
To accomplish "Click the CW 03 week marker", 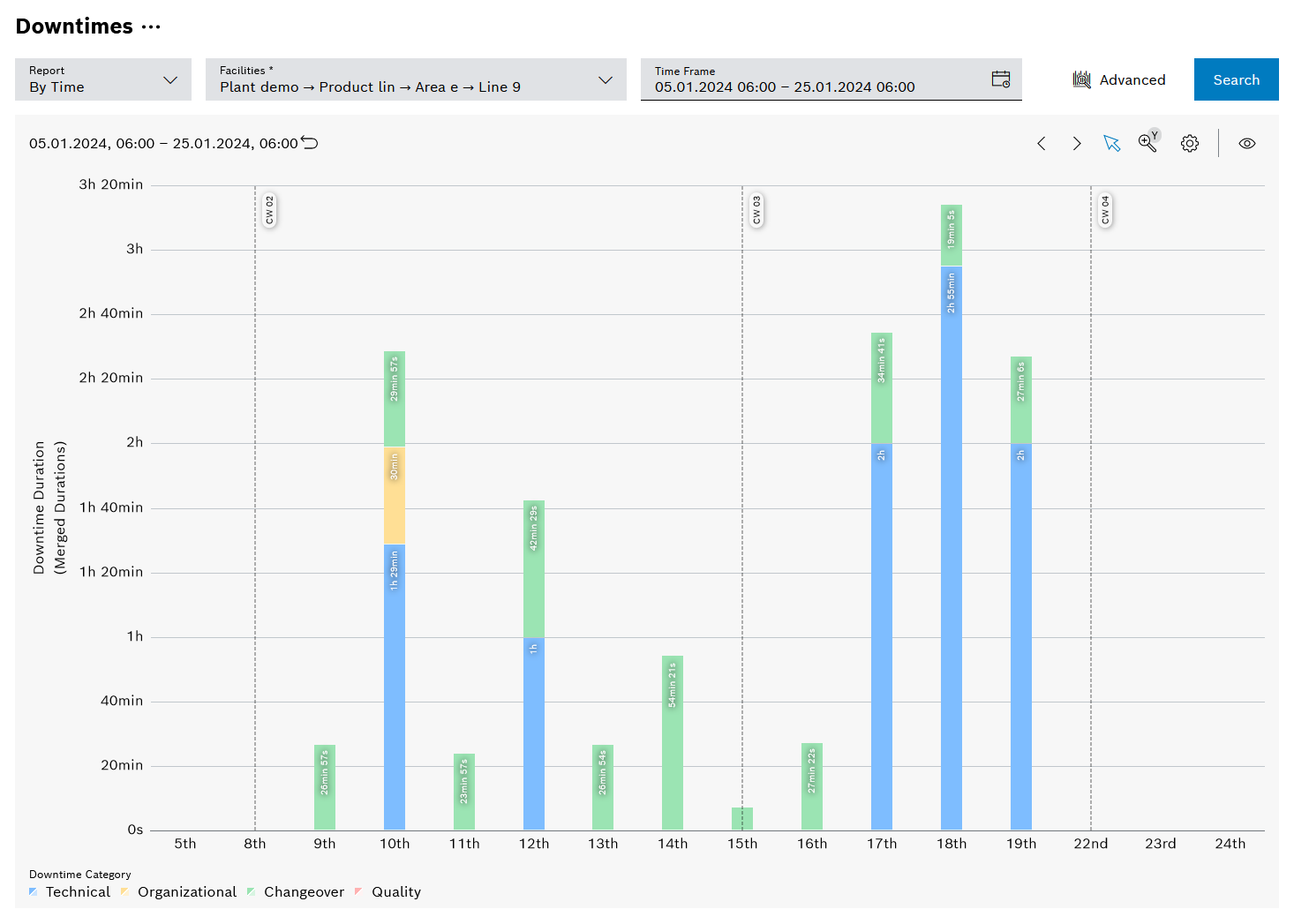I will coord(756,210).
